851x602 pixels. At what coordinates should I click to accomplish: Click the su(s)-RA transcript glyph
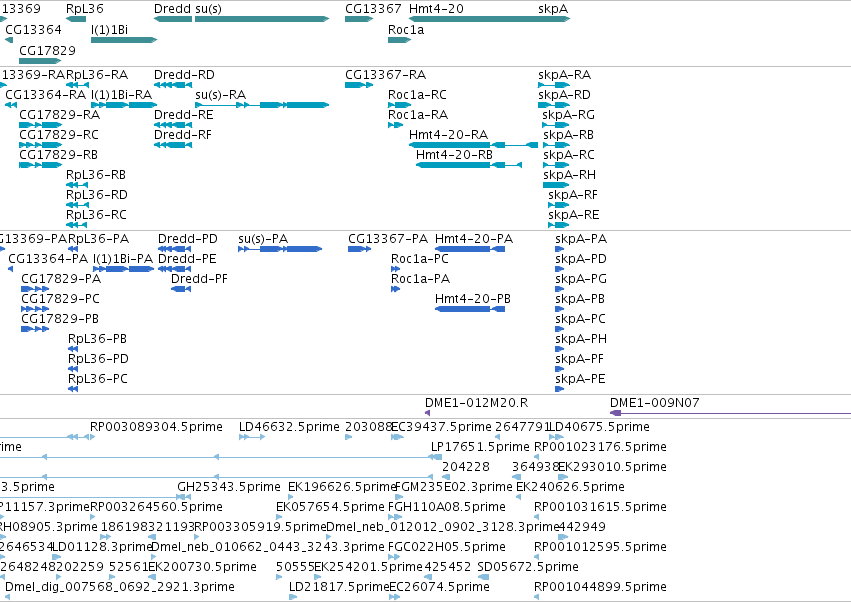click(262, 105)
